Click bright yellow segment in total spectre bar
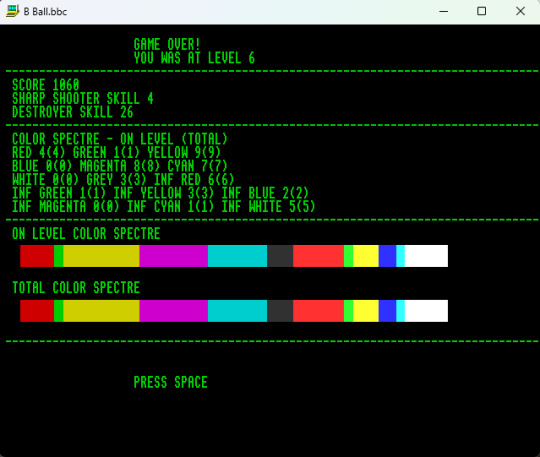540x457 pixels. 366,311
